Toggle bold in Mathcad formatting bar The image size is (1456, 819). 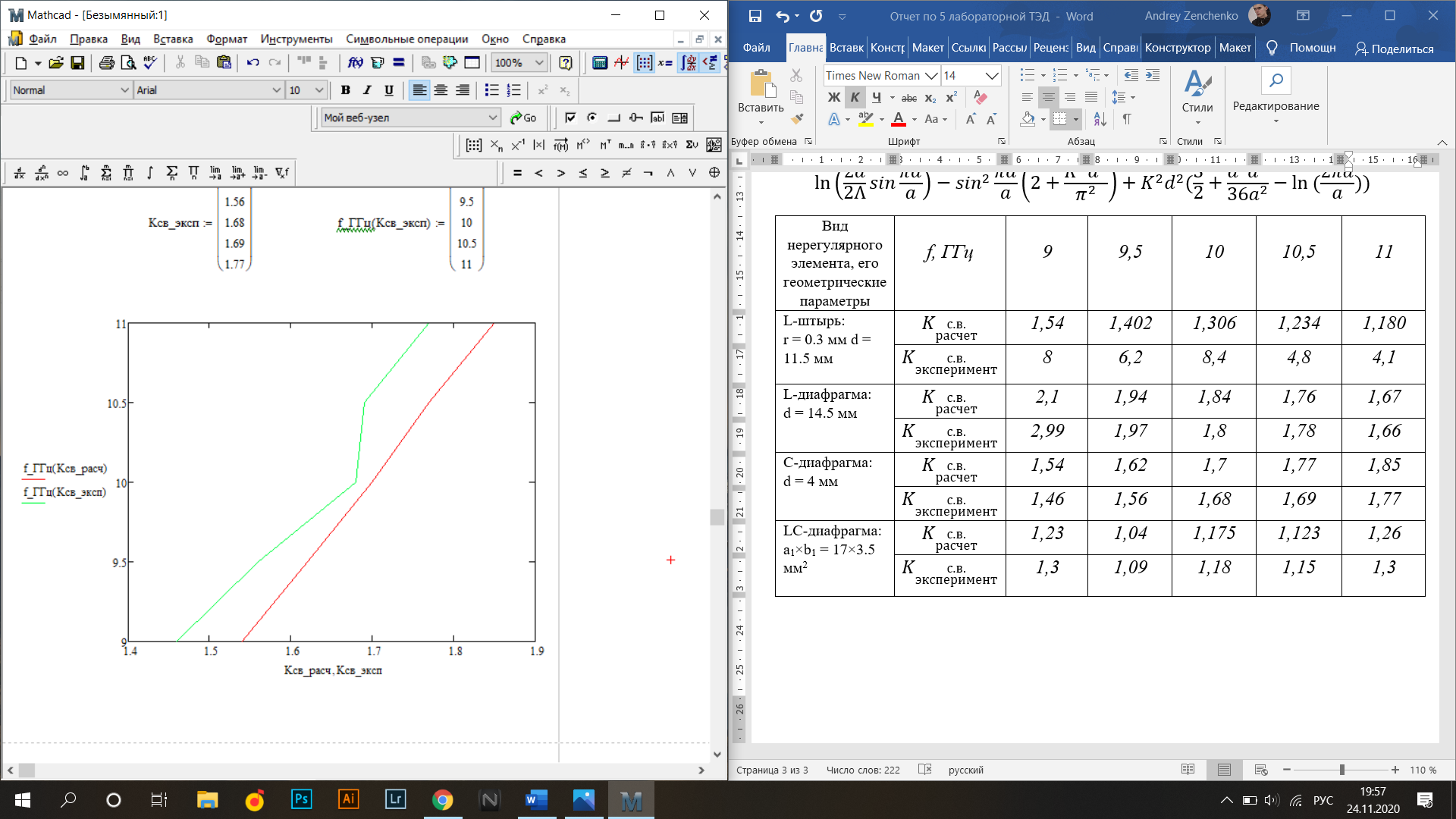(345, 90)
